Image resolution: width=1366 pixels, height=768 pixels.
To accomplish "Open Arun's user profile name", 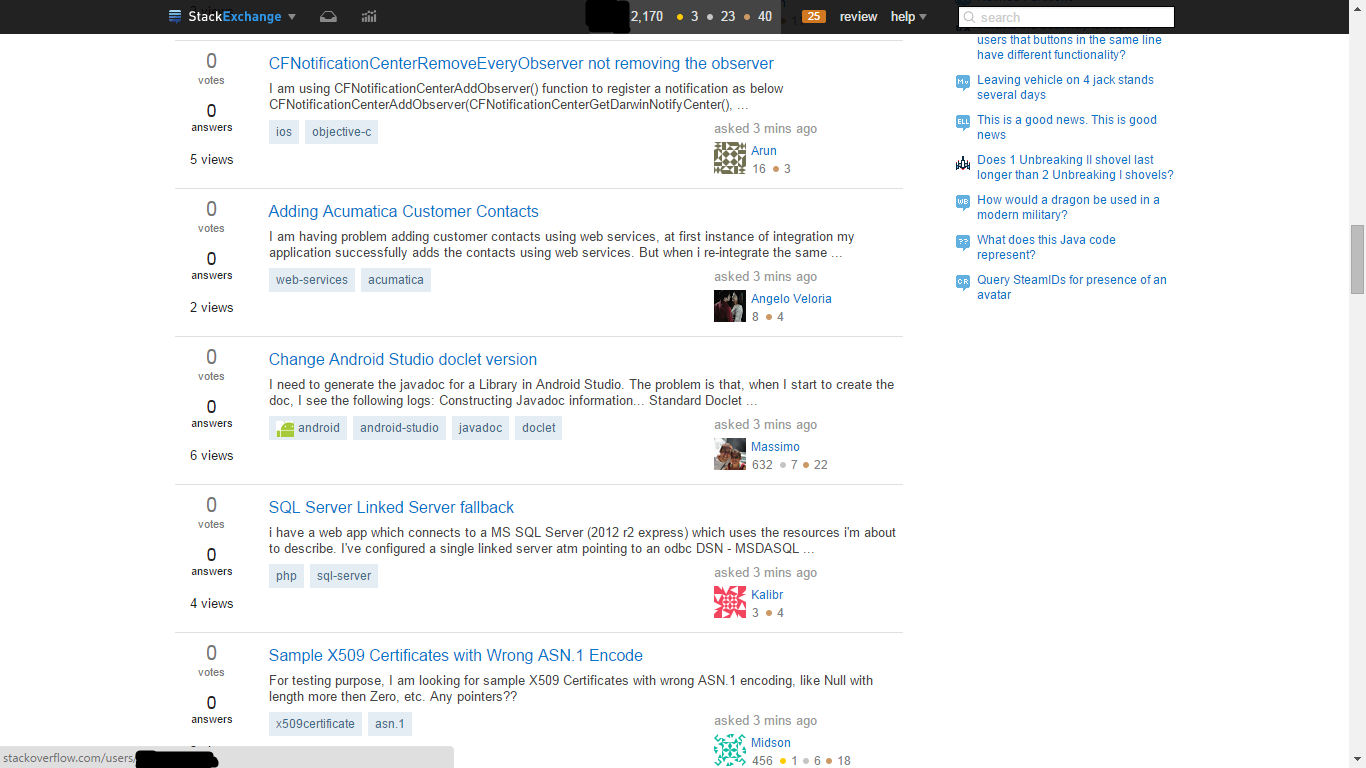I will point(764,151).
